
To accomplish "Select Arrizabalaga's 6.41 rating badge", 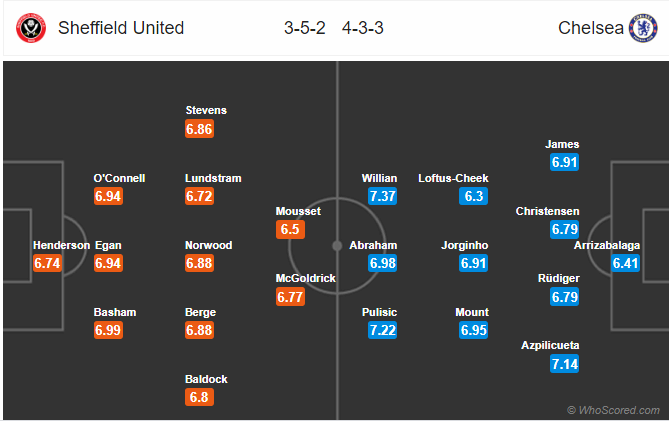I will point(625,263).
